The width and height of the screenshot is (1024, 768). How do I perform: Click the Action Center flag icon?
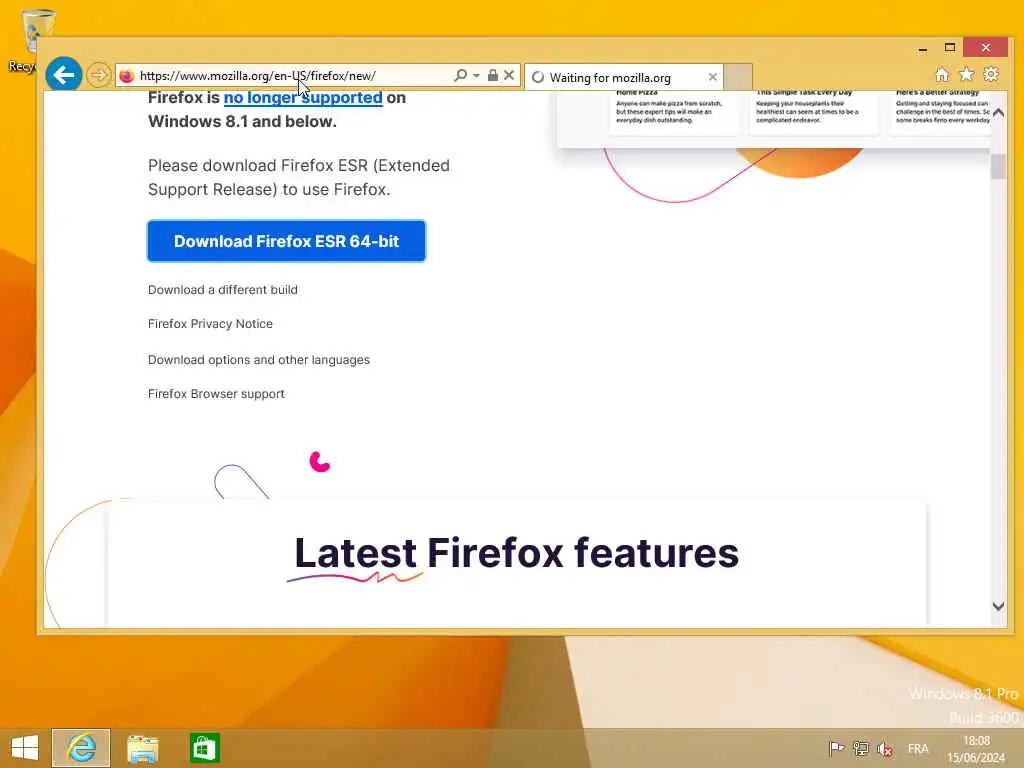click(836, 748)
